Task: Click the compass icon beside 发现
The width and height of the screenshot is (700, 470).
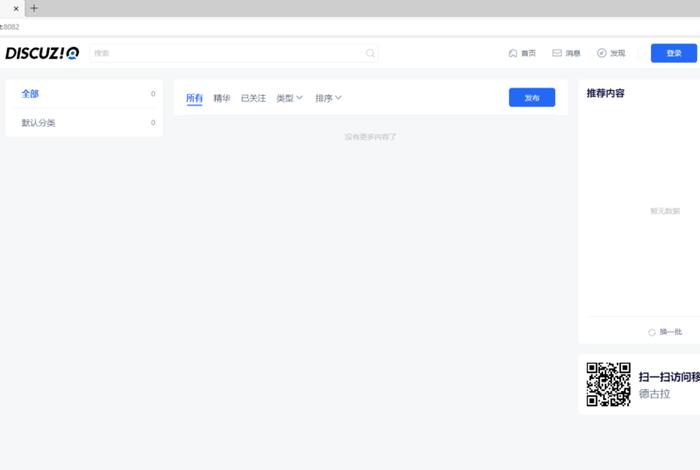Action: [601, 53]
